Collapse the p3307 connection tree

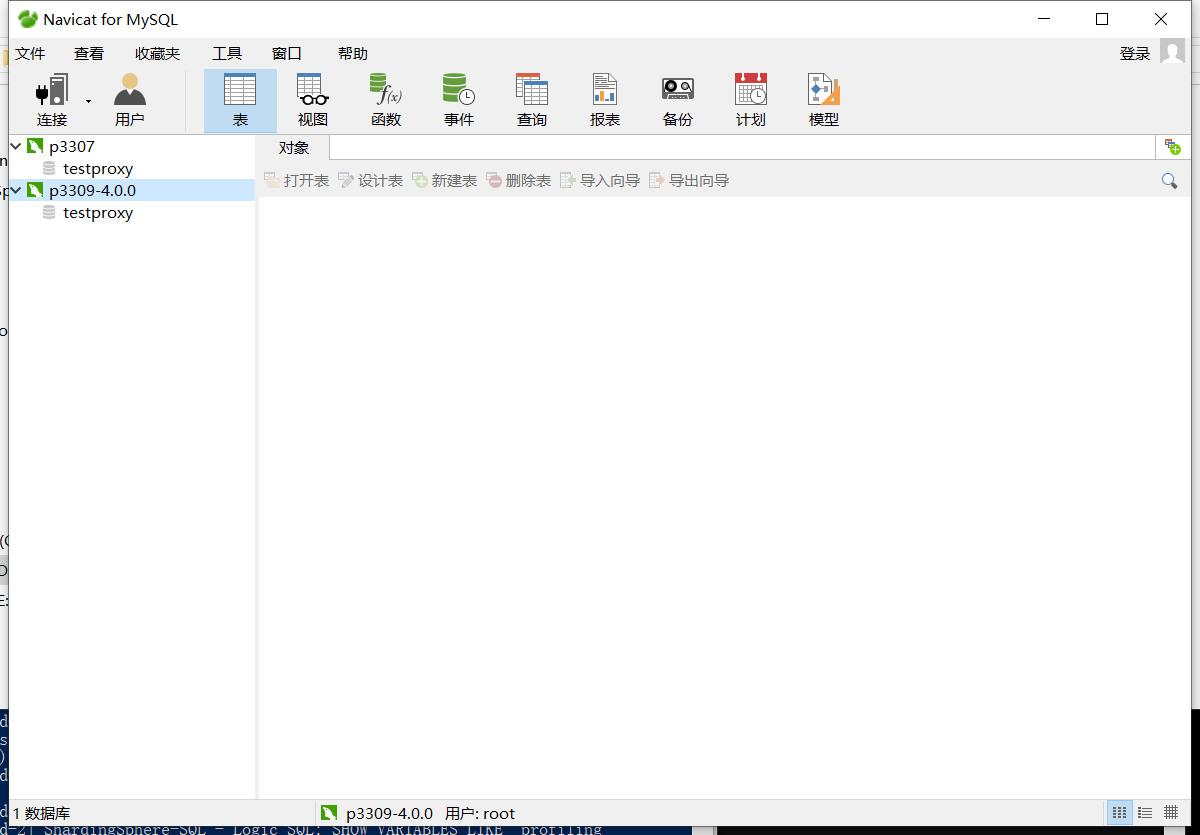pos(15,146)
